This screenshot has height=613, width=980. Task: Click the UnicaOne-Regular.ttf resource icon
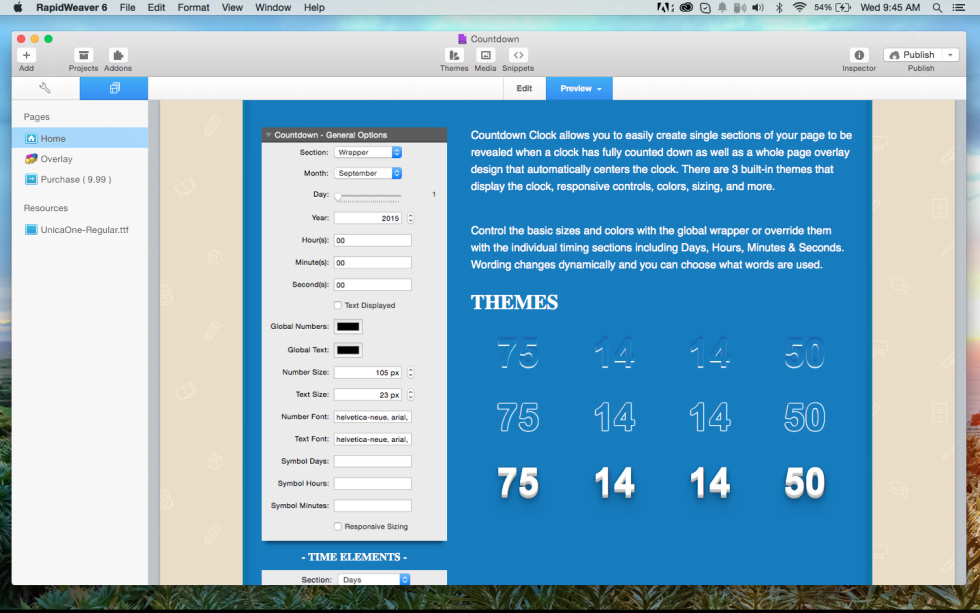point(31,229)
